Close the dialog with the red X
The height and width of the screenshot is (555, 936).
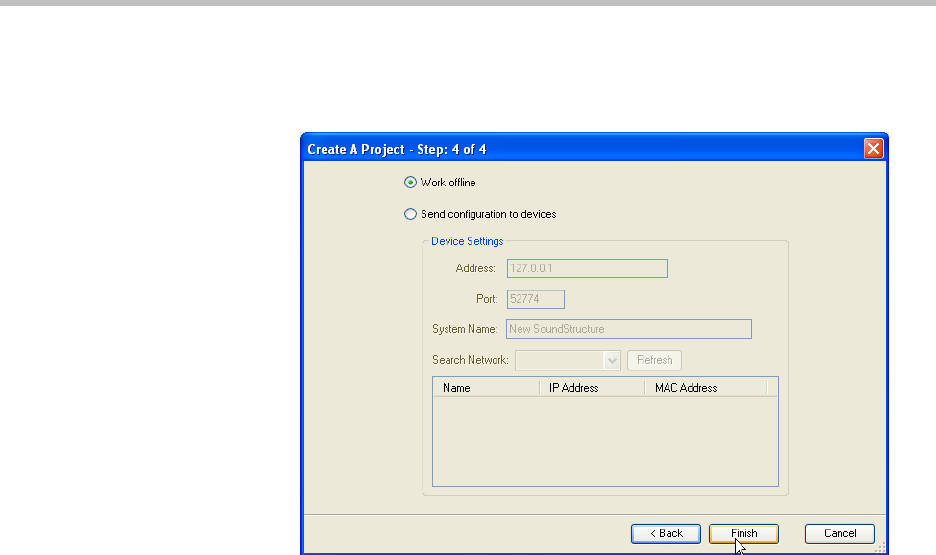click(x=873, y=149)
